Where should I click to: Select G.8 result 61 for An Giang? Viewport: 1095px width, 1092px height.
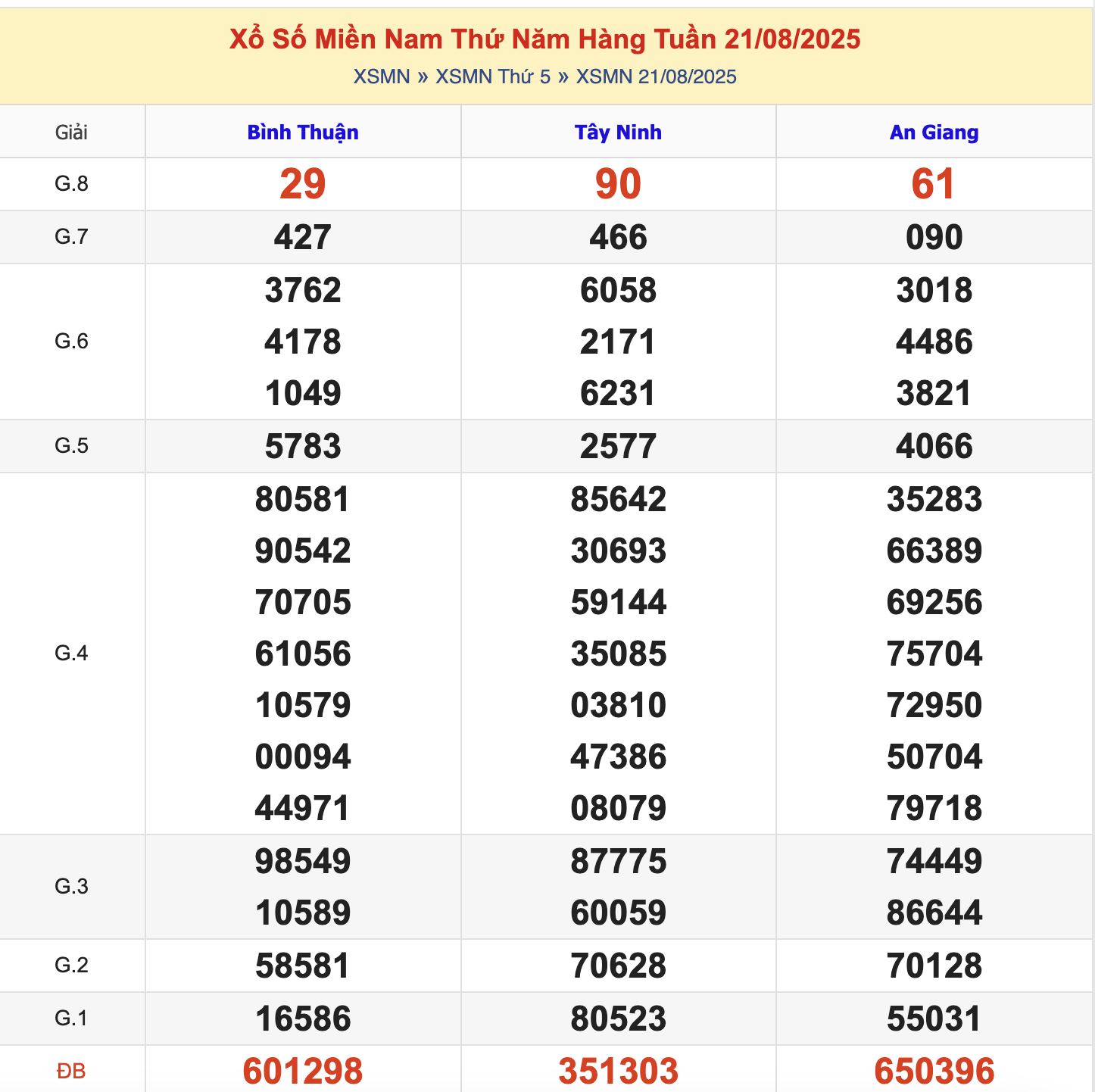pos(934,184)
